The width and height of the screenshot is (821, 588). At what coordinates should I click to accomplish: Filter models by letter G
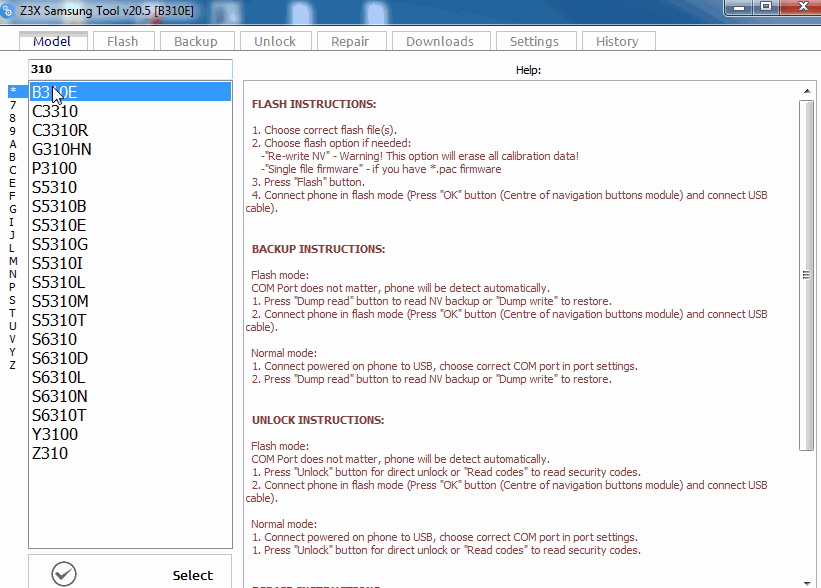pos(13,209)
